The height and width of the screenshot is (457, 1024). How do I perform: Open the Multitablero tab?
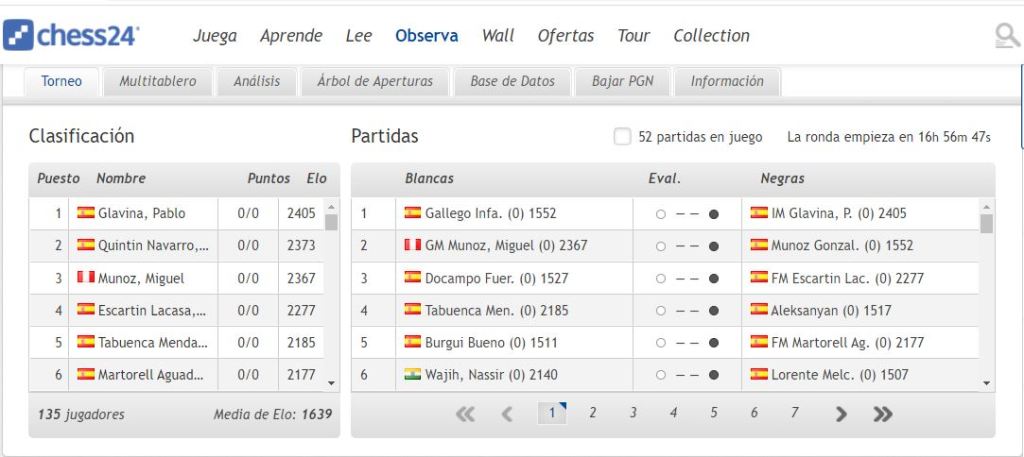pos(158,82)
